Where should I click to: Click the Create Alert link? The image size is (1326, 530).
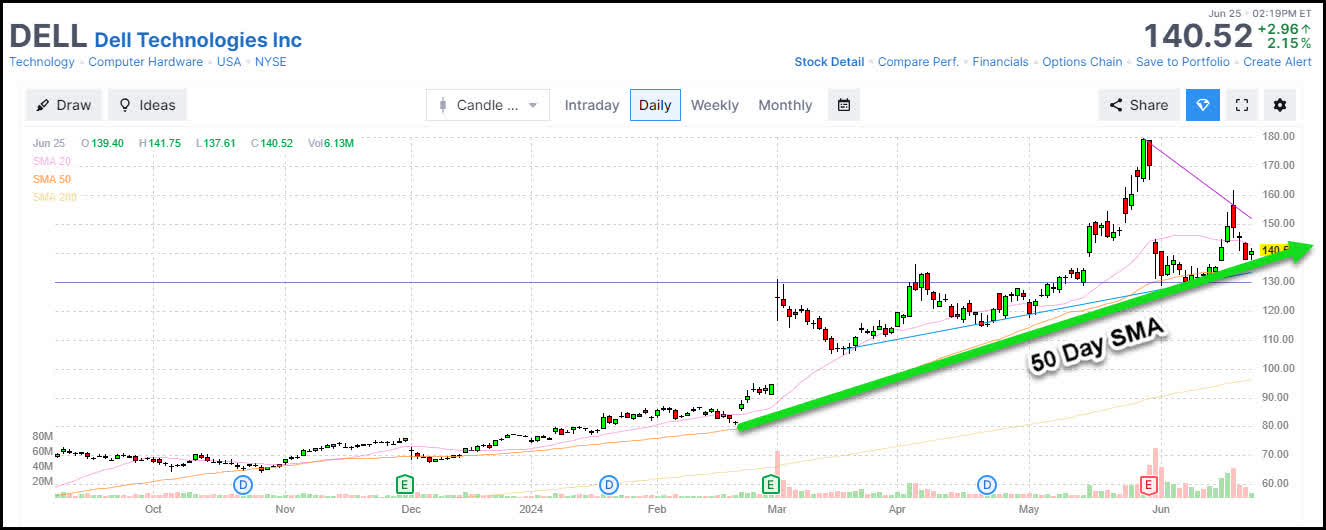point(1277,62)
